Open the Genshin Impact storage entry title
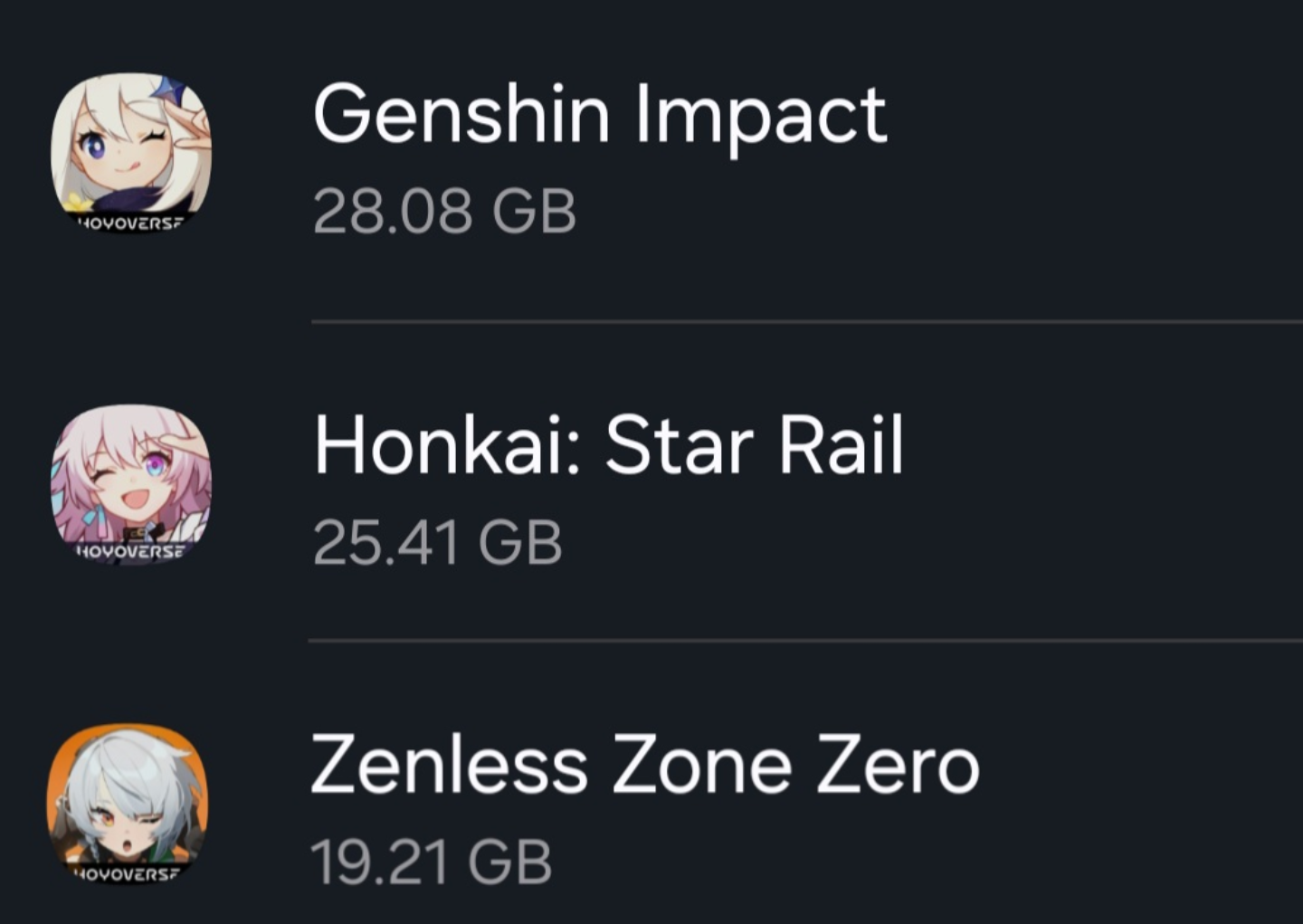Viewport: 1303px width, 924px height. pos(599,115)
